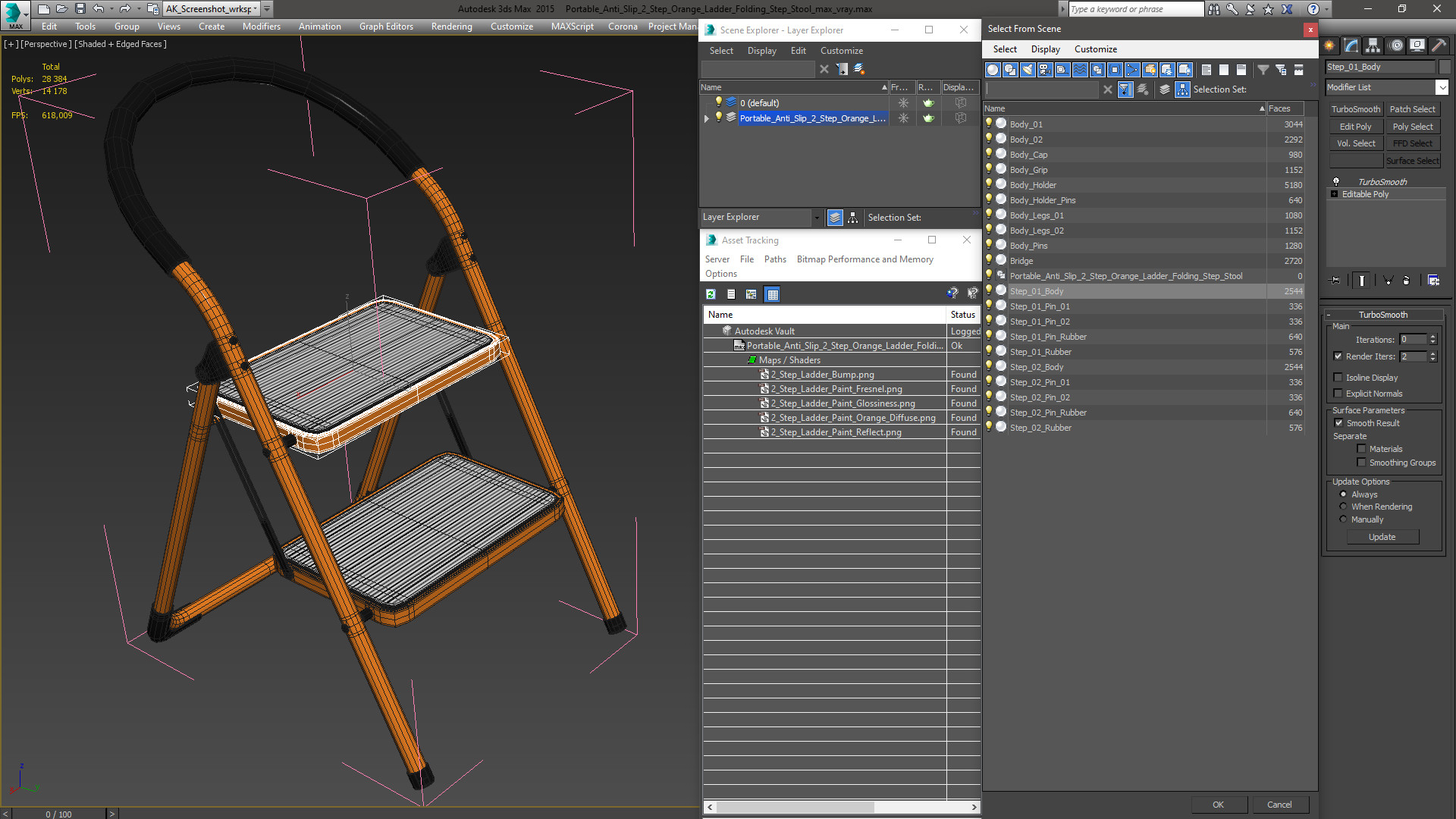Click the Select None icon
1456x819 pixels.
click(1224, 70)
